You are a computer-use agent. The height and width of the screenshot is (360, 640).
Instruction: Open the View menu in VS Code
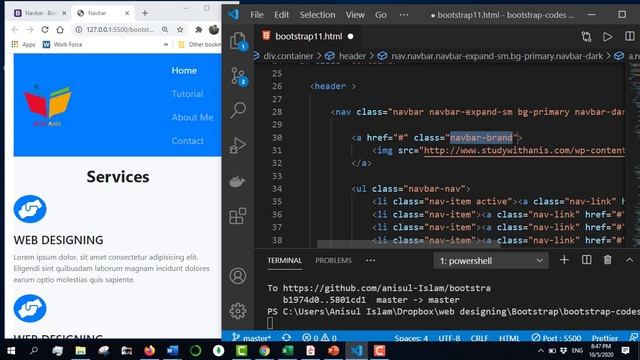[x=355, y=15]
